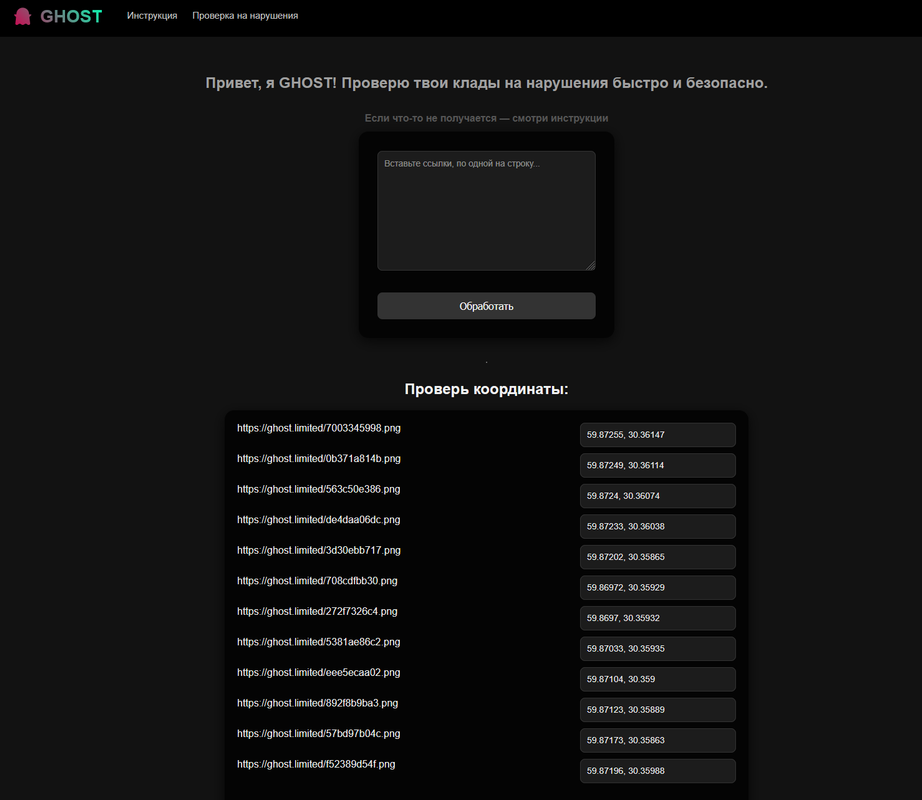The height and width of the screenshot is (800, 922).
Task: Open link ghost.limited/57bd97b04c.png
Action: pyautogui.click(x=319, y=734)
